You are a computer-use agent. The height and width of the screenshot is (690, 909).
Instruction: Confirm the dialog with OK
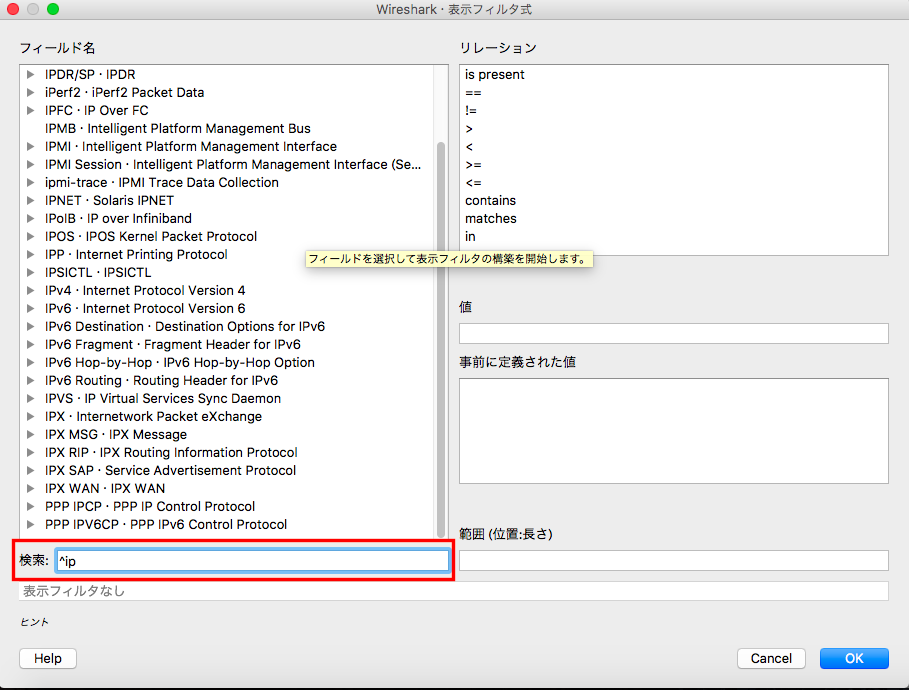click(854, 658)
